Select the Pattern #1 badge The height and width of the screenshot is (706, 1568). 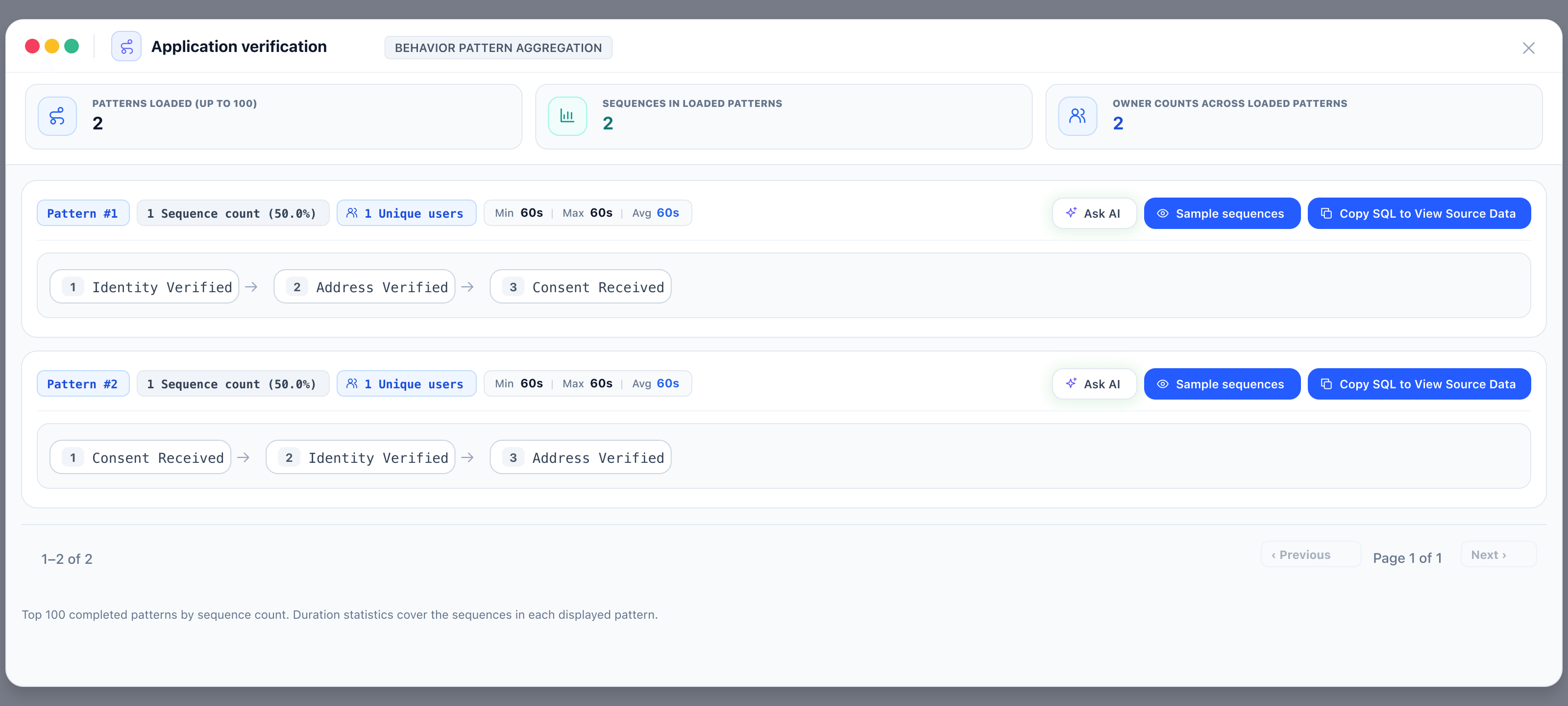[83, 213]
